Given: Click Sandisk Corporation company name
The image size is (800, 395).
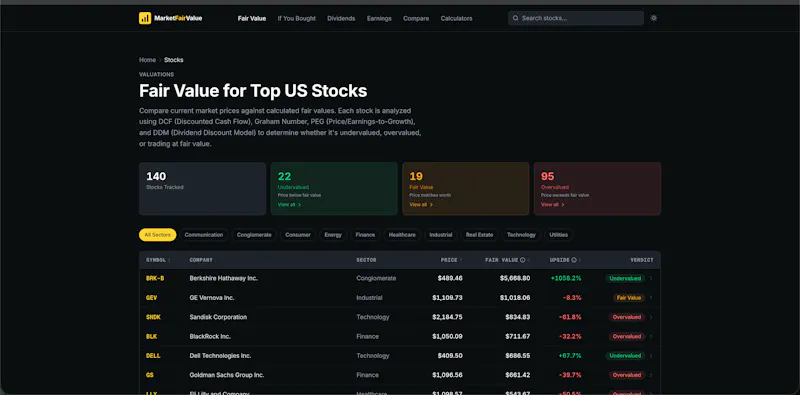Looking at the screenshot, I should (218, 317).
